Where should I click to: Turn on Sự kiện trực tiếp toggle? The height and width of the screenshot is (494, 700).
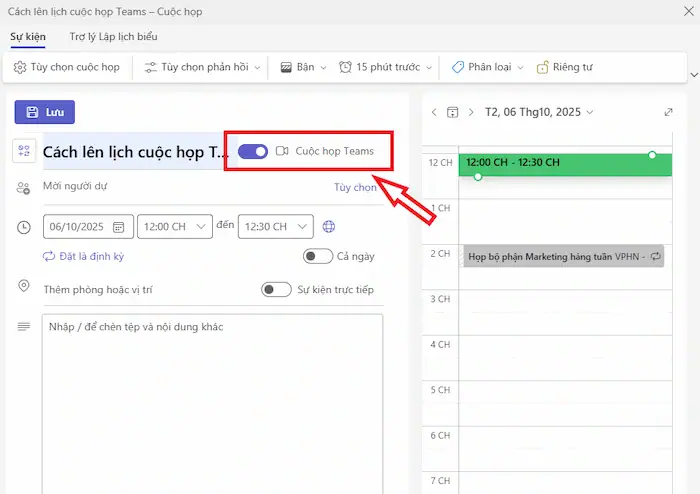pos(276,289)
